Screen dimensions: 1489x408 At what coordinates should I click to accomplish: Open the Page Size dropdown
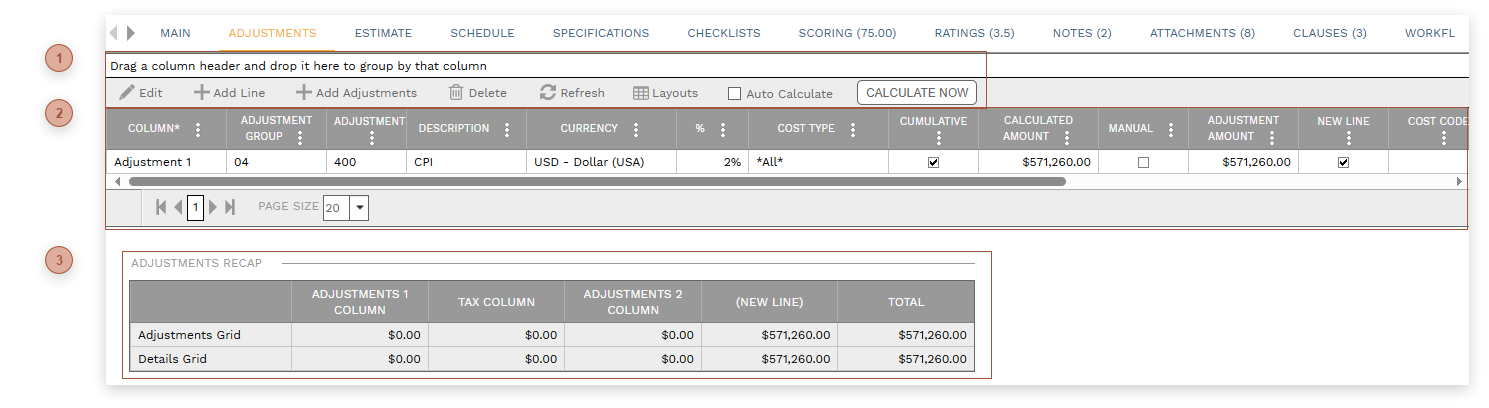pyautogui.click(x=360, y=208)
